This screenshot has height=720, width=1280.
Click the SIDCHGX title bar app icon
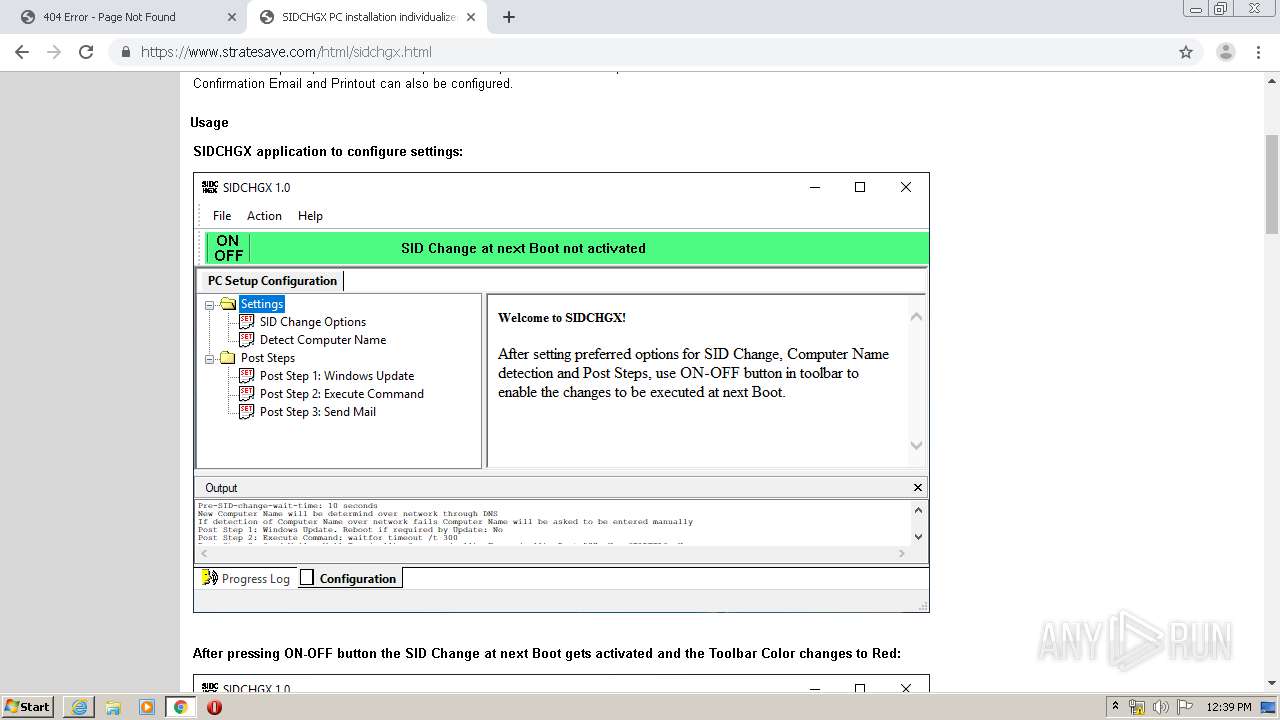pos(210,187)
